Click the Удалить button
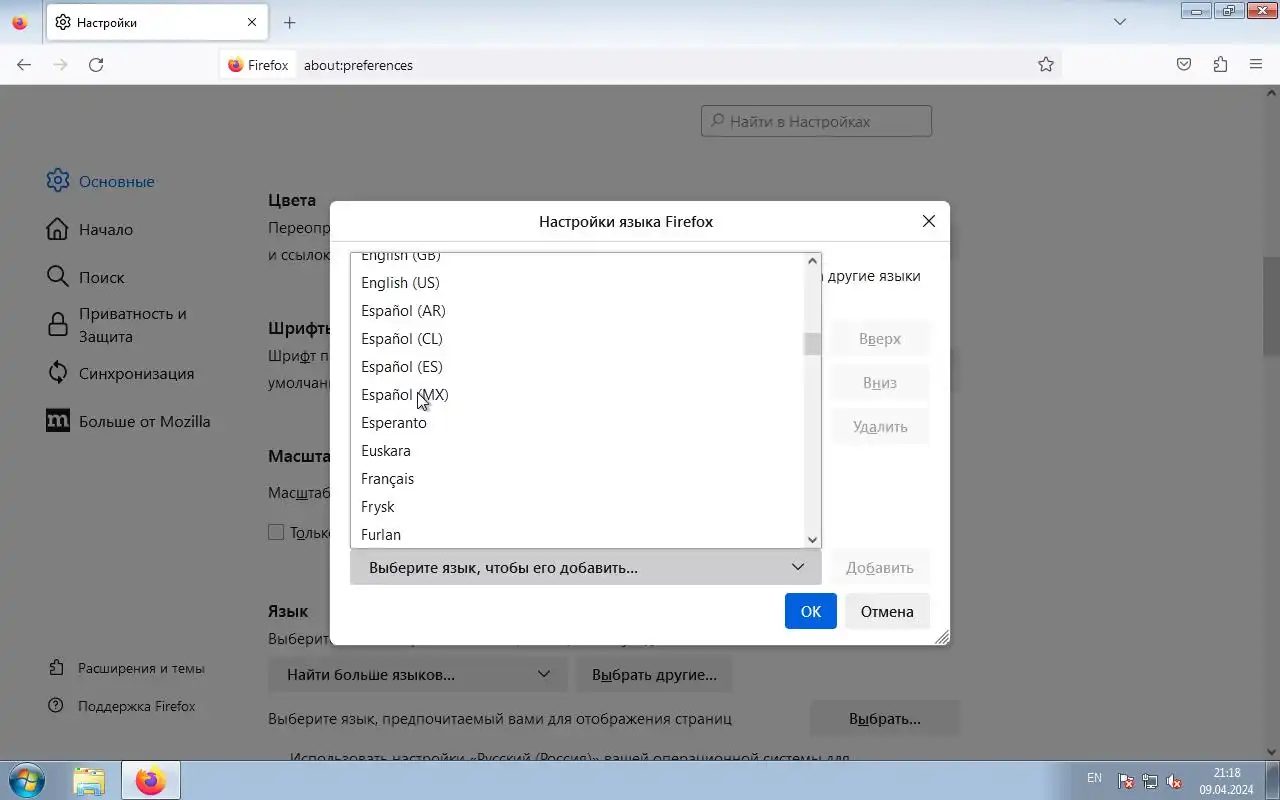 (880, 427)
